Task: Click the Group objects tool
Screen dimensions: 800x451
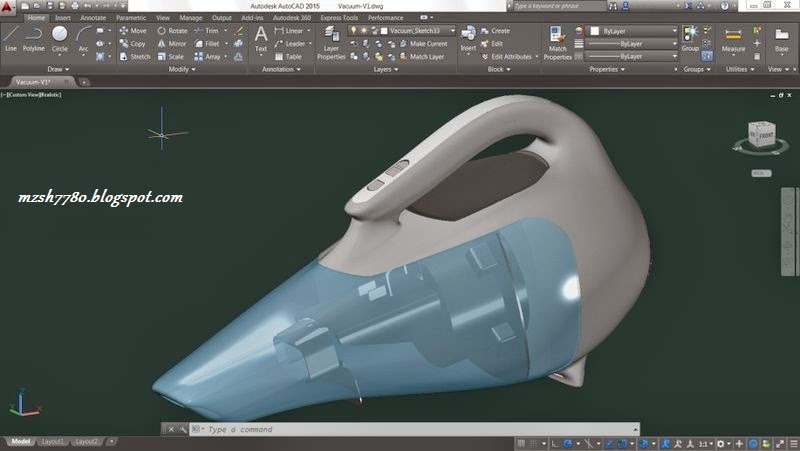Action: point(690,39)
